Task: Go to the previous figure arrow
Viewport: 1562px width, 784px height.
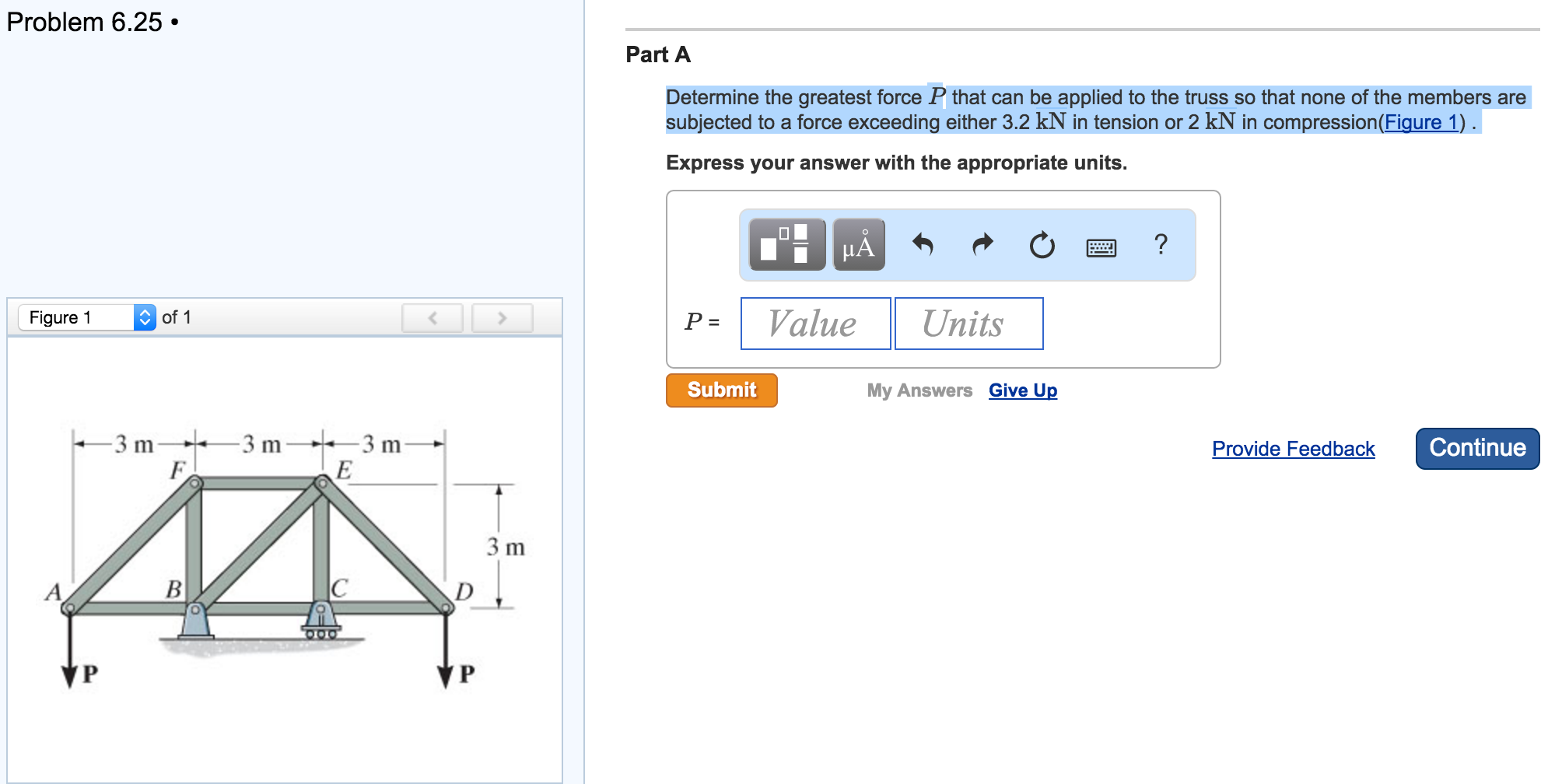Action: [x=433, y=317]
